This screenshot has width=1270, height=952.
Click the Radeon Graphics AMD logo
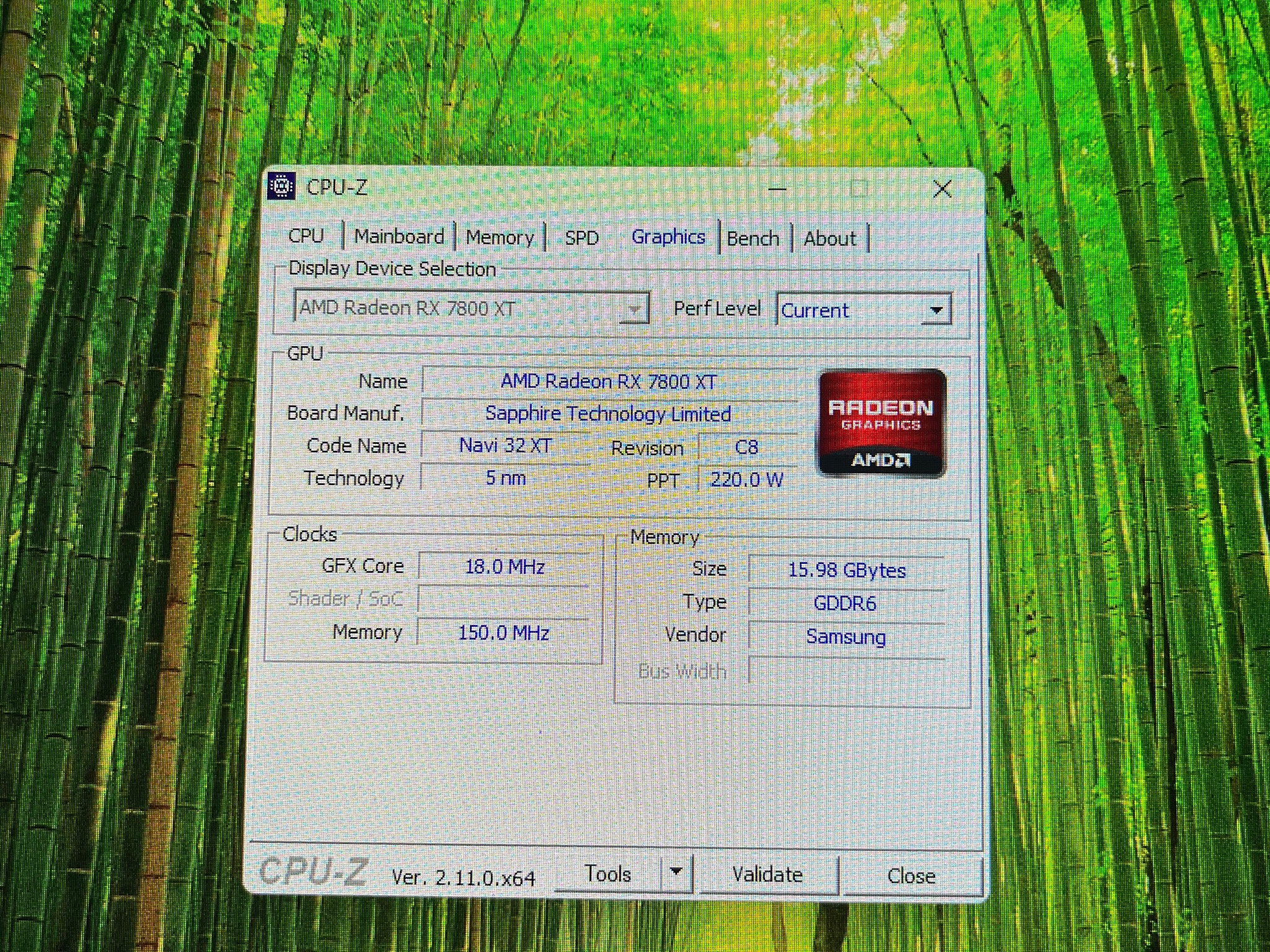click(x=882, y=423)
